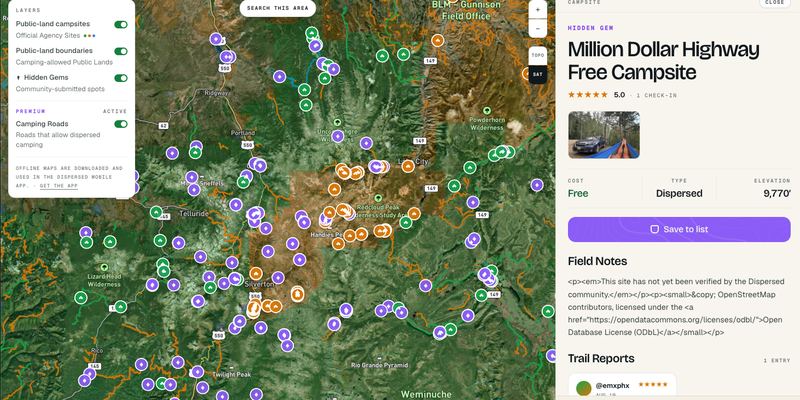
Task: Click the 550 shield north of Ridgway
Action: [x=225, y=67]
